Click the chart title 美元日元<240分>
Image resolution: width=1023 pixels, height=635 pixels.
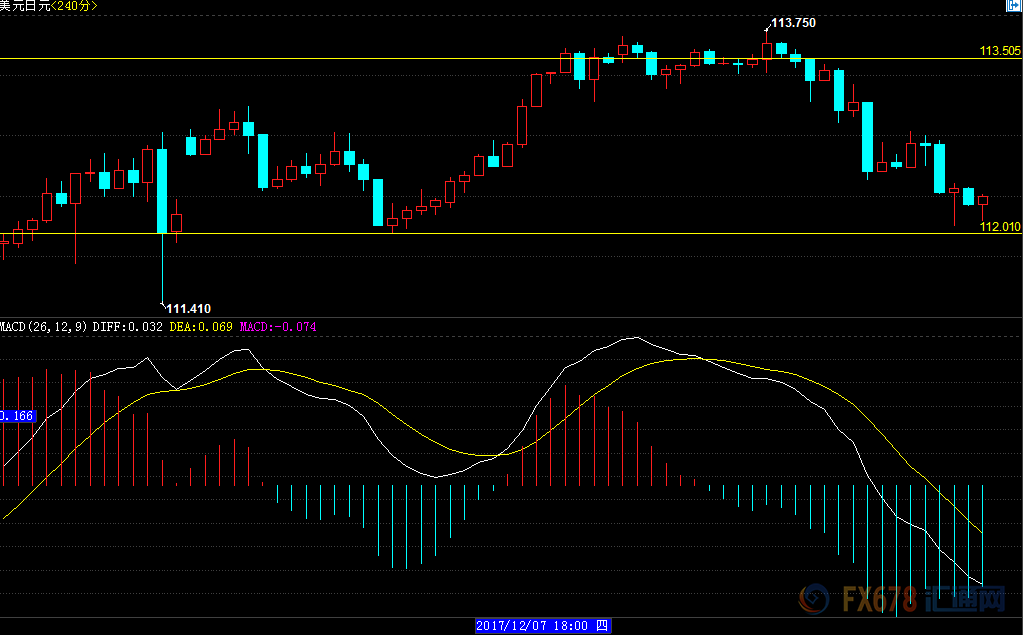coord(49,6)
